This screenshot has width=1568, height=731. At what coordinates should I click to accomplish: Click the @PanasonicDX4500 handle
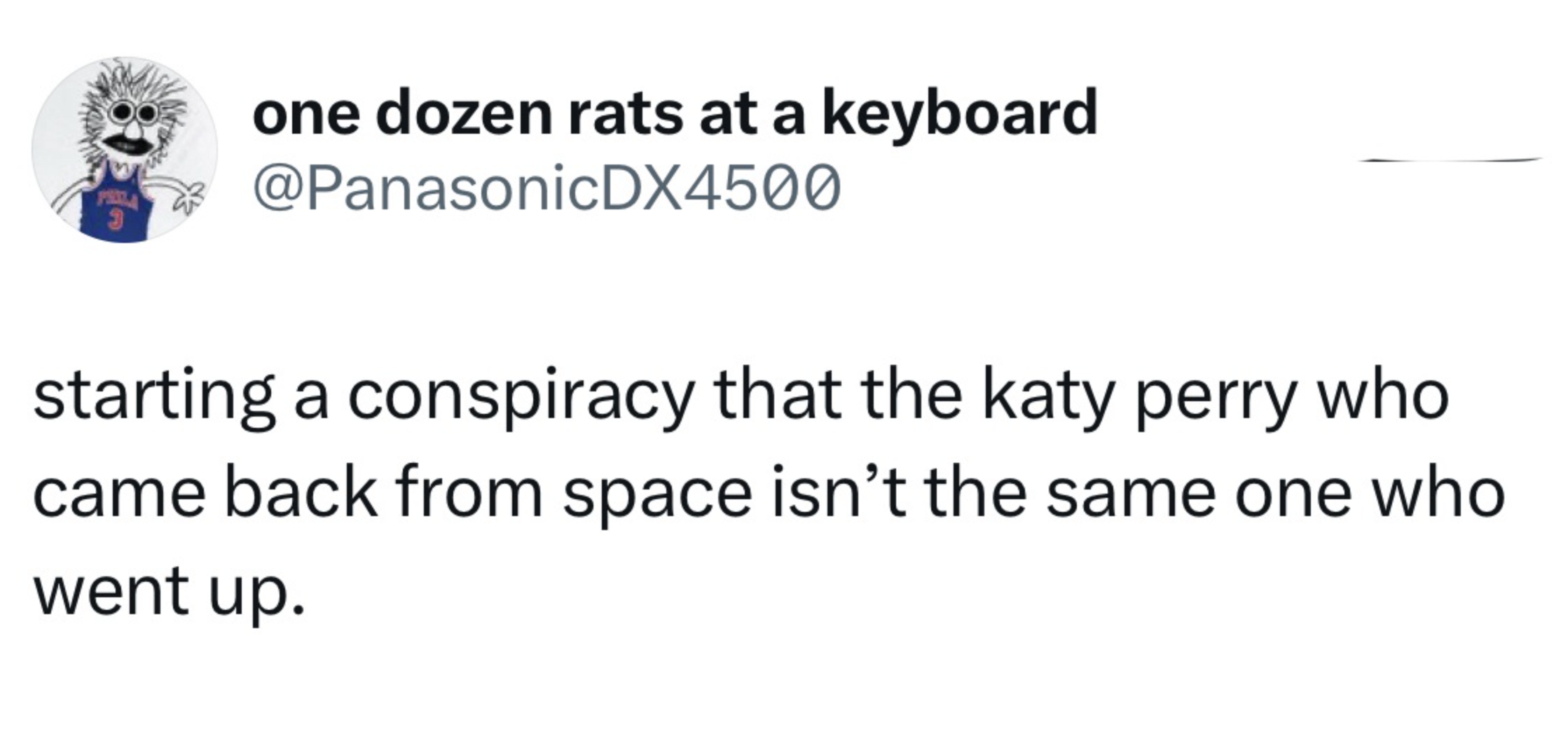tap(546, 187)
